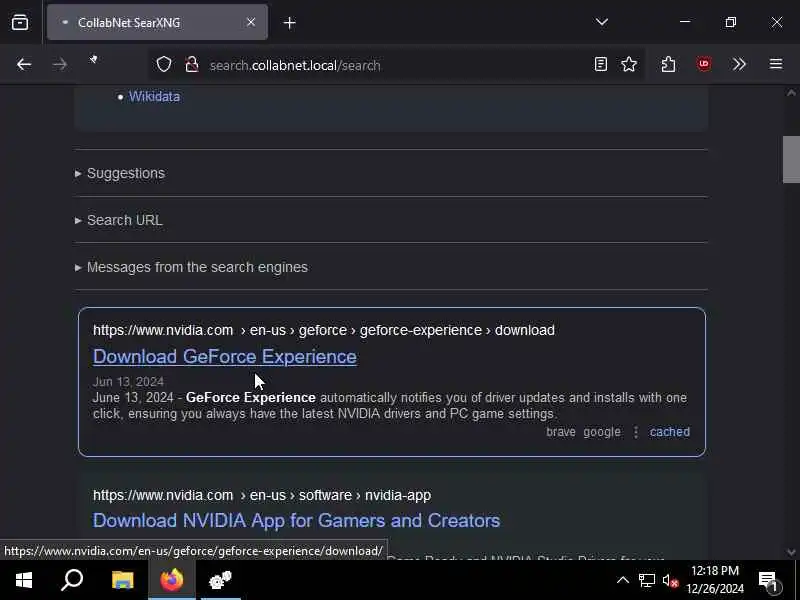Open the extensions puzzle icon
Image resolution: width=800 pixels, height=600 pixels.
pos(668,64)
